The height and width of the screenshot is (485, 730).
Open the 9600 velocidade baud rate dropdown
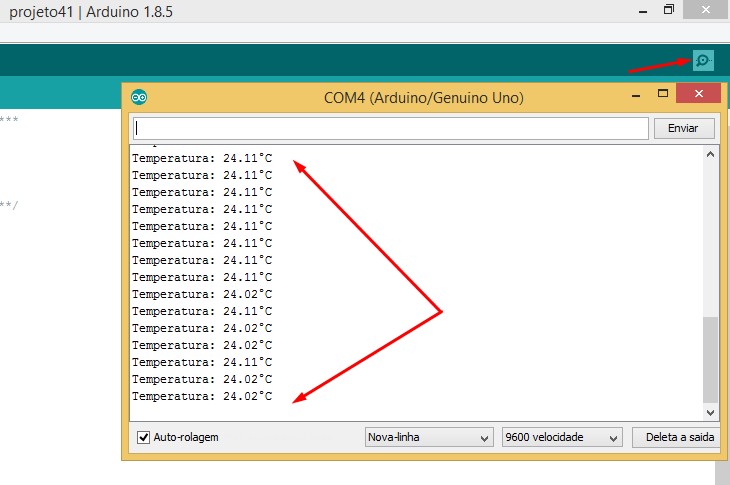click(x=561, y=438)
